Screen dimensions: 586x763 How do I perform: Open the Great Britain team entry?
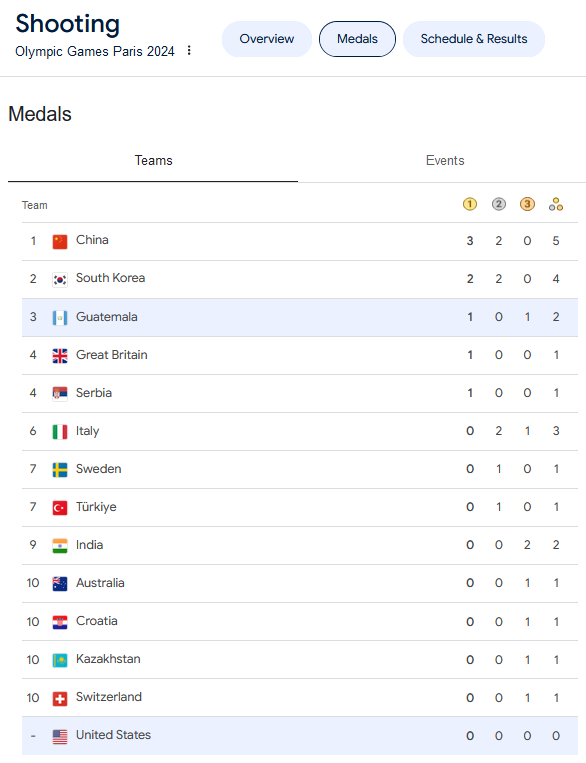300,355
